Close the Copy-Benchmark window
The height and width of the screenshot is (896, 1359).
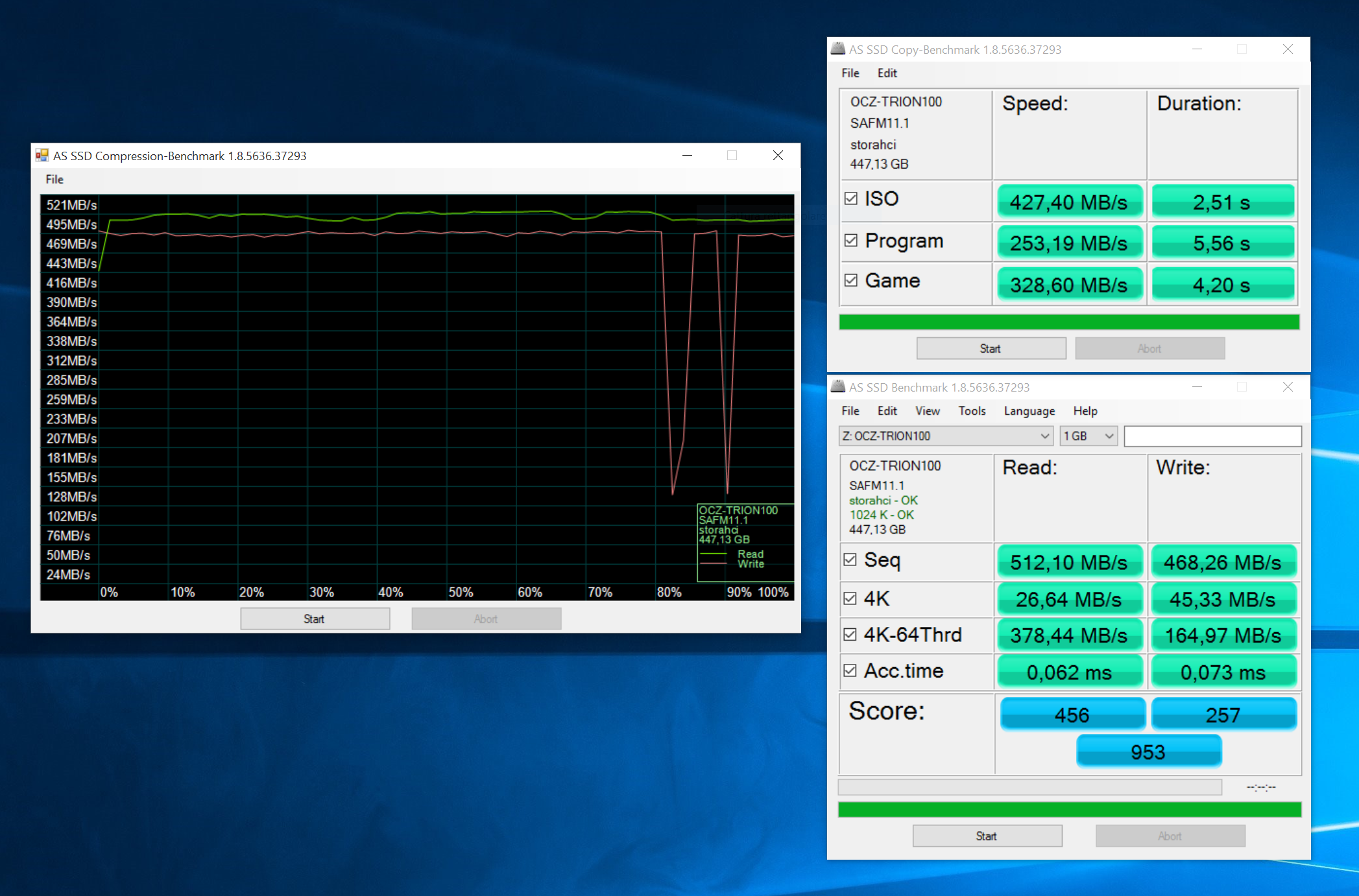1288,49
